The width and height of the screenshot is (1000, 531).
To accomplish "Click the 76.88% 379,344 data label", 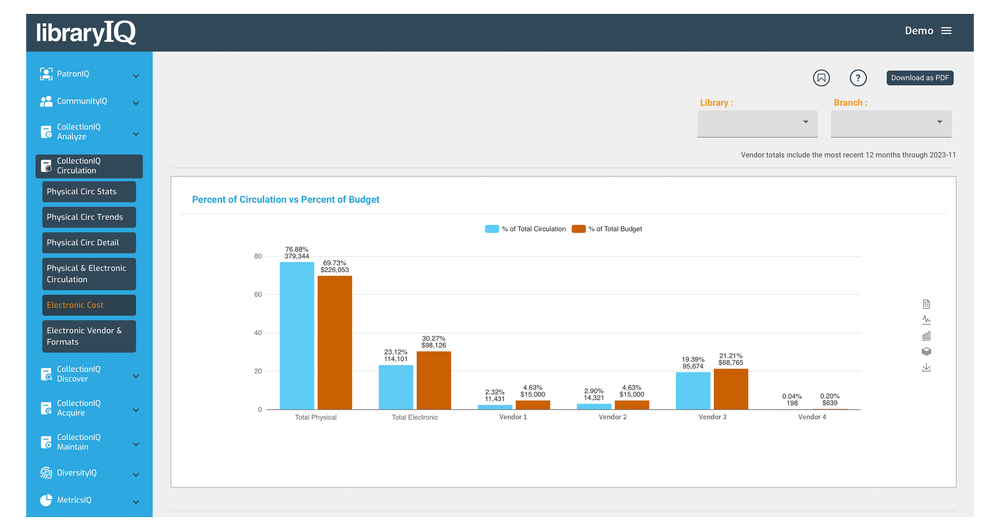I will click(297, 253).
